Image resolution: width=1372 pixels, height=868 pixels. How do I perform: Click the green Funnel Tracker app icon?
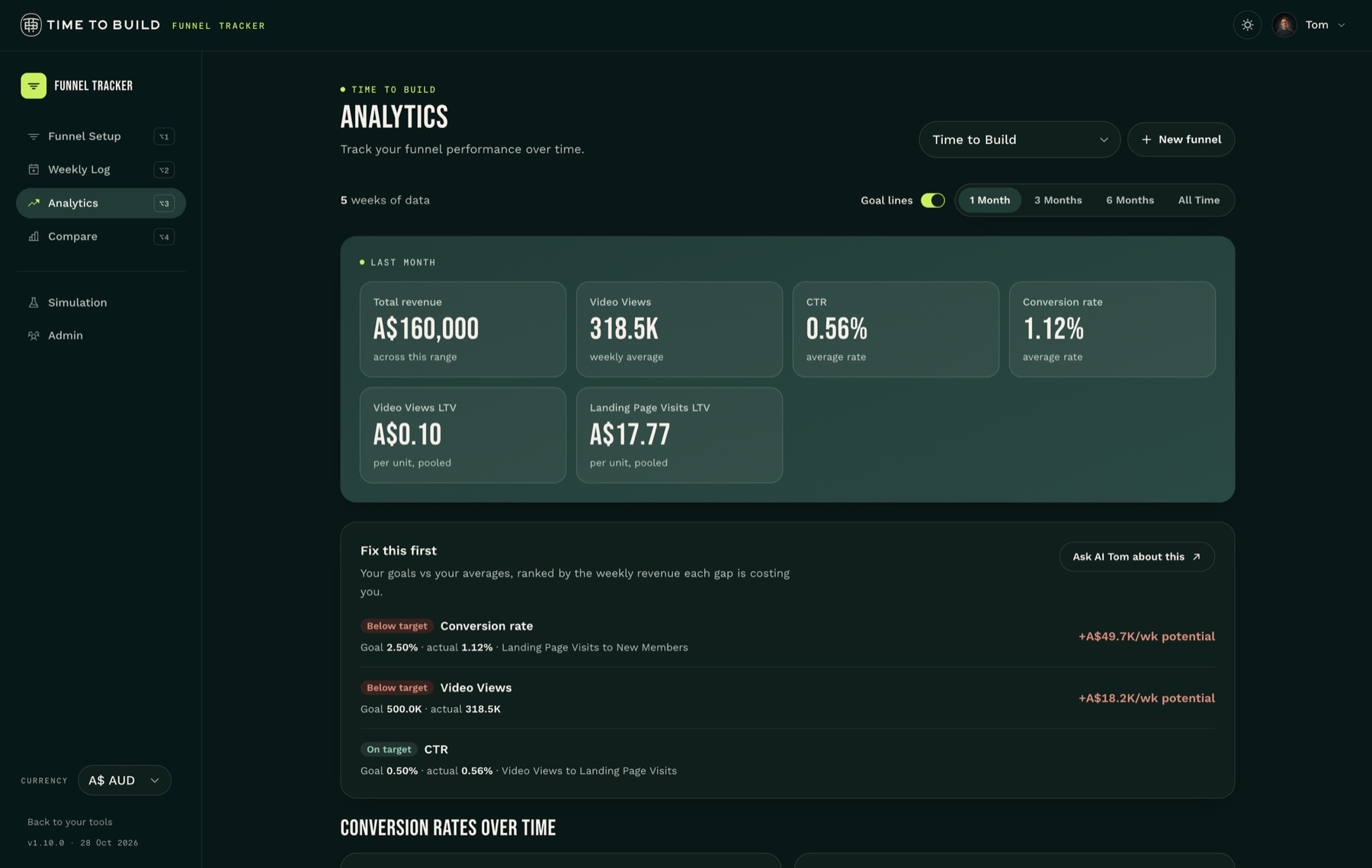34,86
